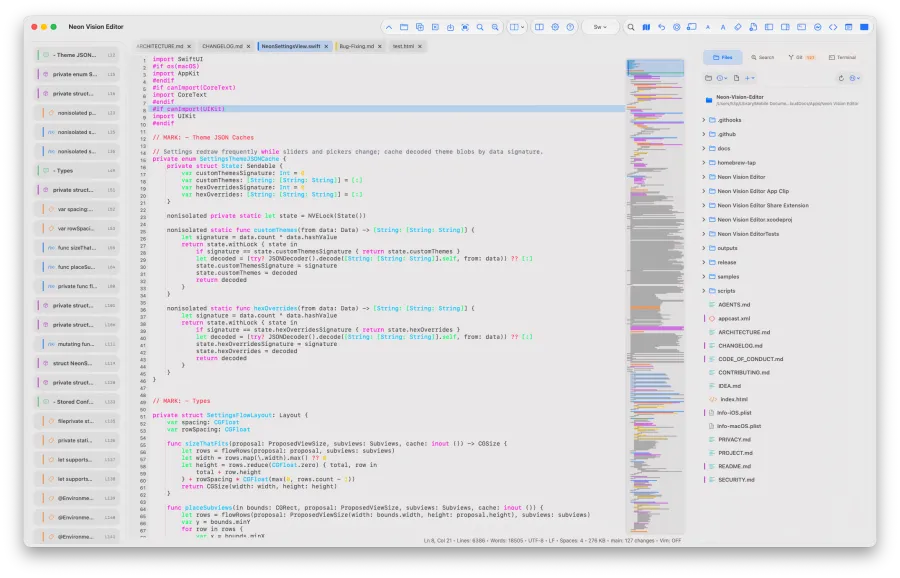Click the solid blue square toolbar icon
The width and height of the screenshot is (900, 578).
[864, 27]
